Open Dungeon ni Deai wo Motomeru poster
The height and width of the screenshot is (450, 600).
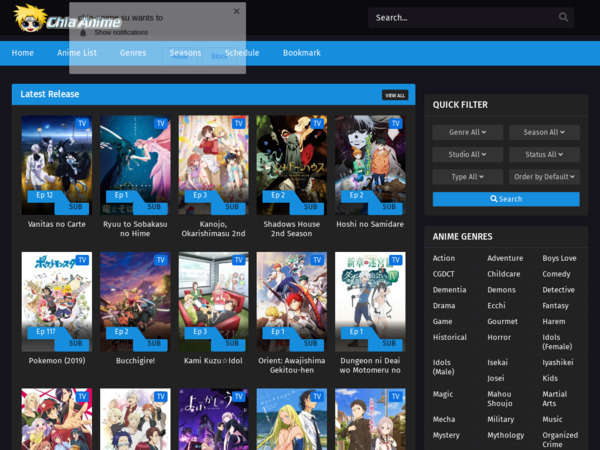tap(370, 302)
